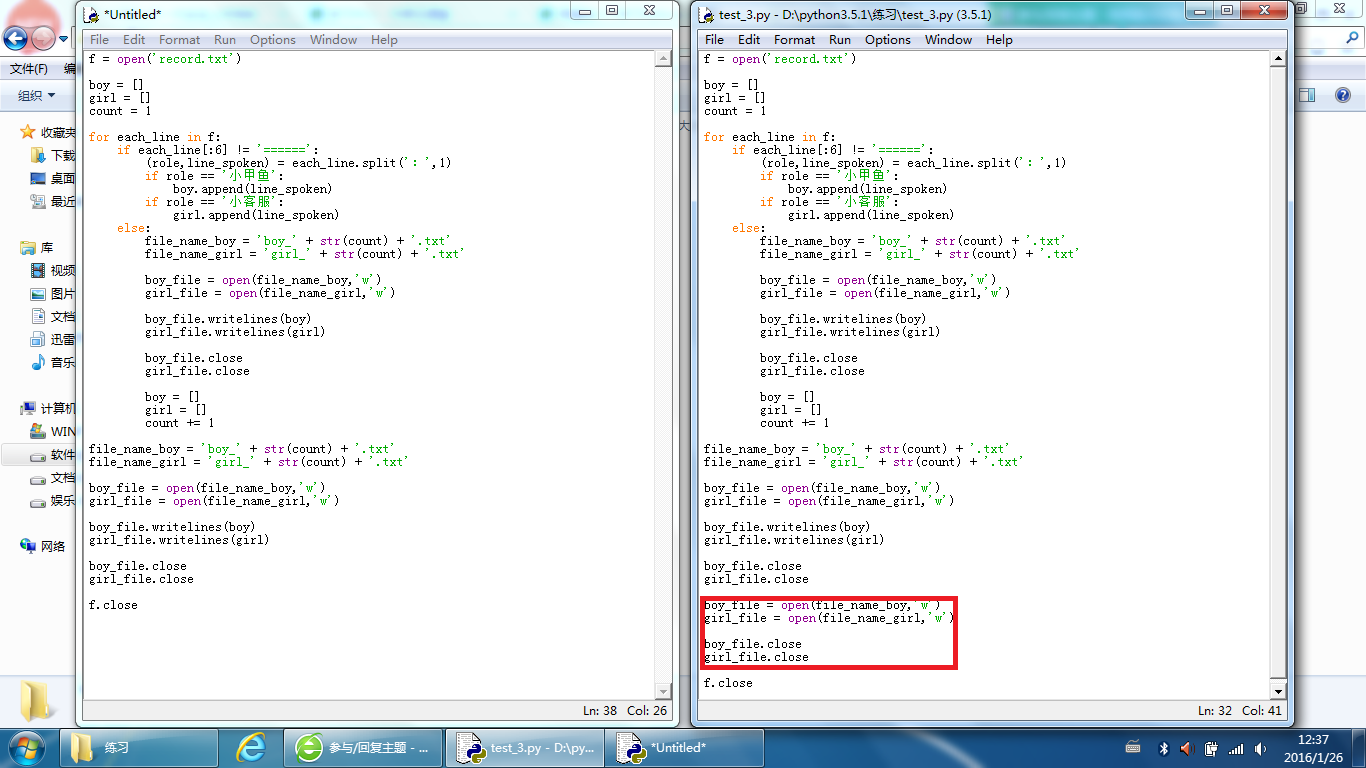Click the system clock showing 12:37

1312,748
